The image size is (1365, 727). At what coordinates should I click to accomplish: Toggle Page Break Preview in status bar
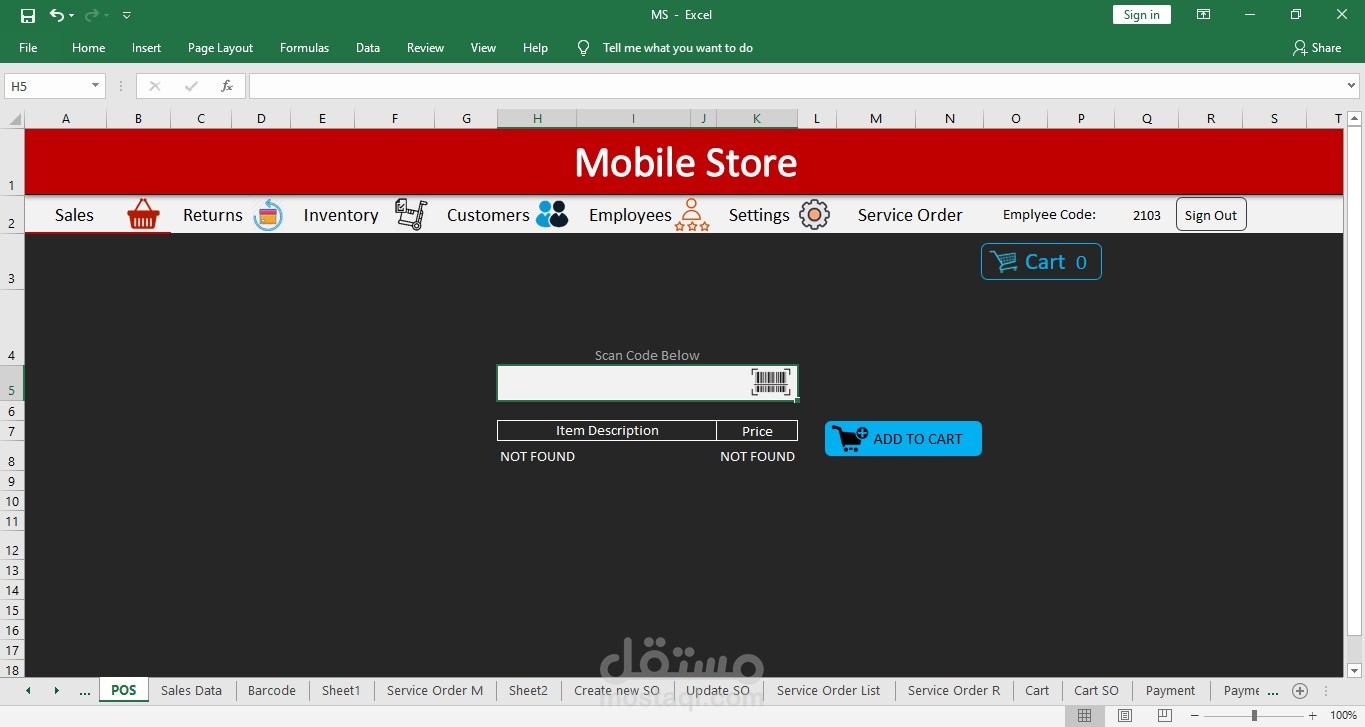click(x=1164, y=715)
